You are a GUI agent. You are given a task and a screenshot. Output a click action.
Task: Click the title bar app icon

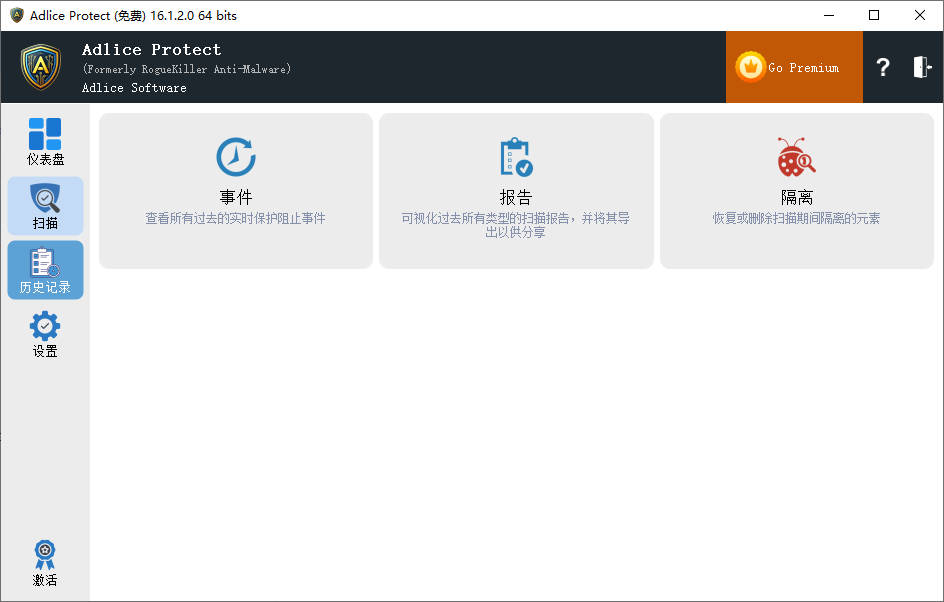tap(17, 15)
